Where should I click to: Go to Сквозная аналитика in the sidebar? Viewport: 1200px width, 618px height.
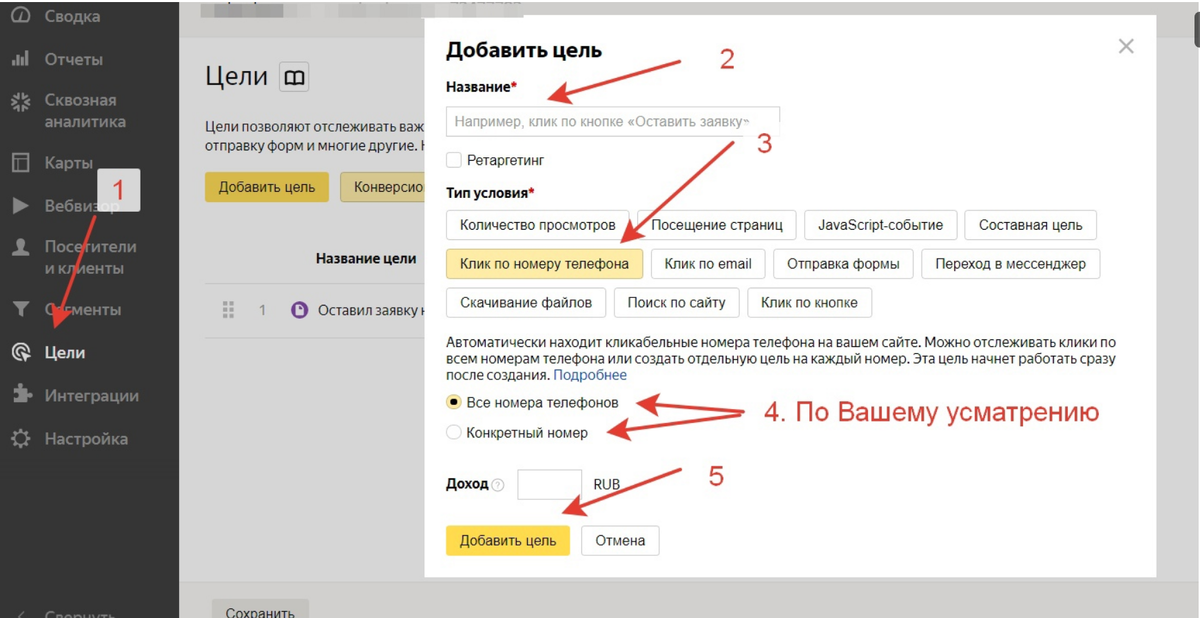coord(85,111)
